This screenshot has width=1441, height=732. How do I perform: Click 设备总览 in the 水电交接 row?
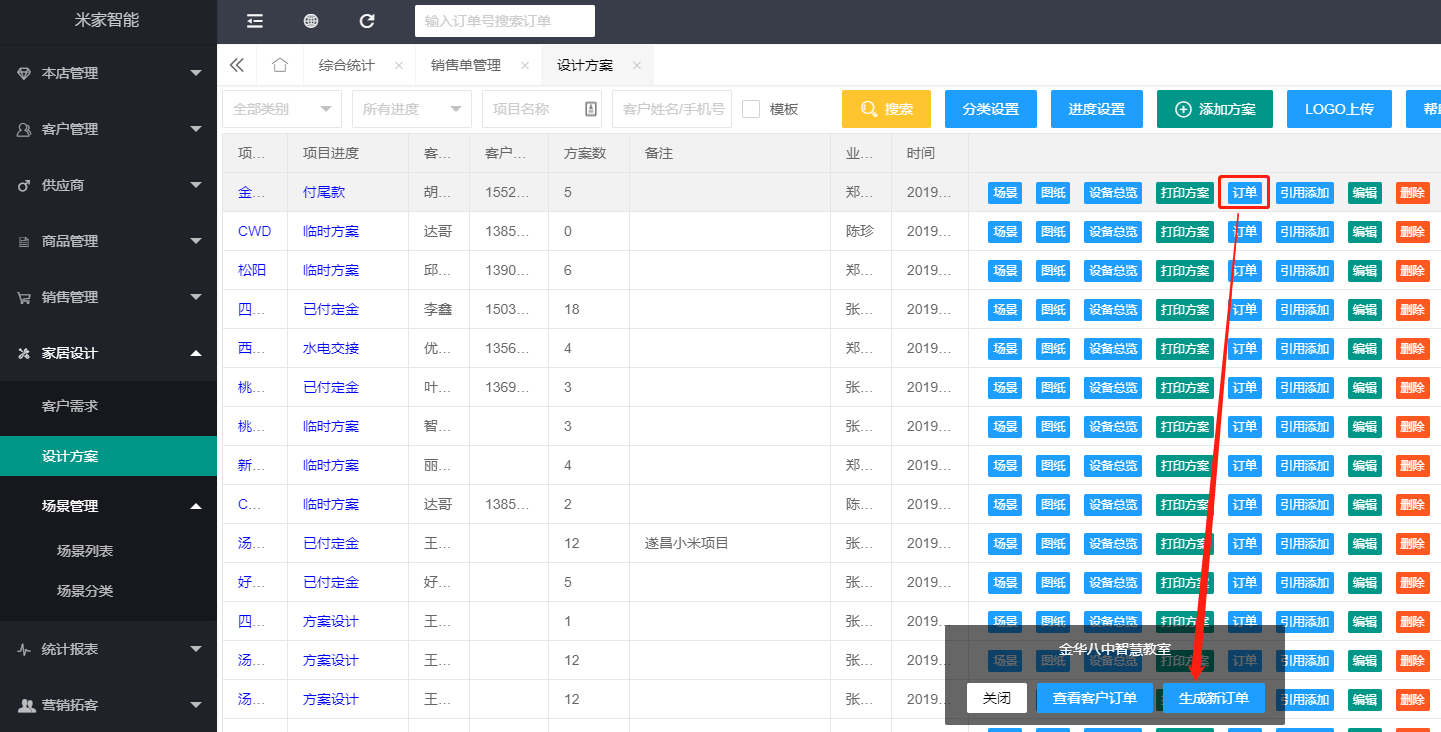pos(1113,349)
